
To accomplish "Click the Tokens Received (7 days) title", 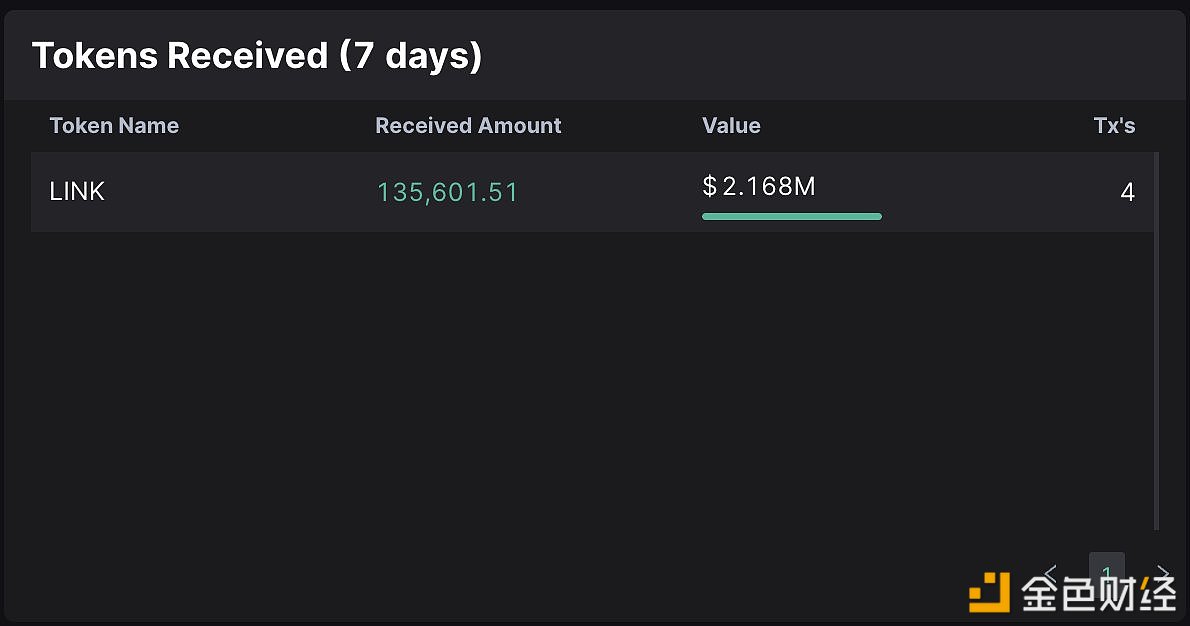I will 257,56.
